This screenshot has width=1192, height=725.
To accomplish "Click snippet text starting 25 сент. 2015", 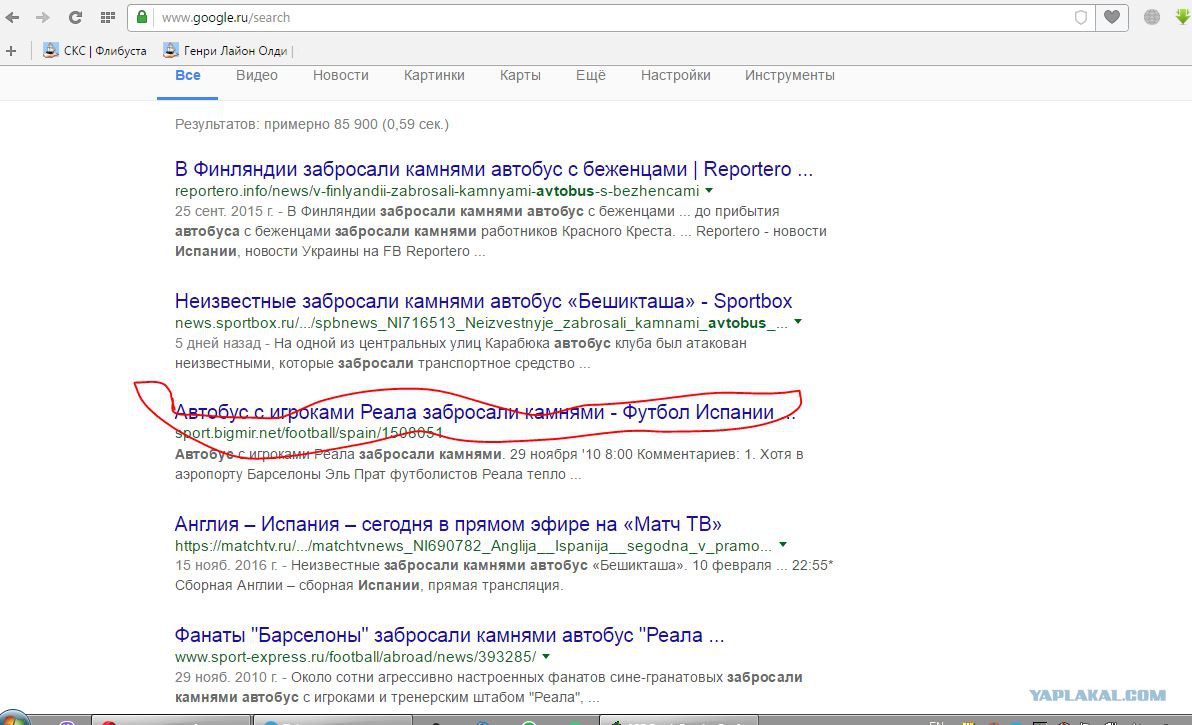I will (500, 231).
